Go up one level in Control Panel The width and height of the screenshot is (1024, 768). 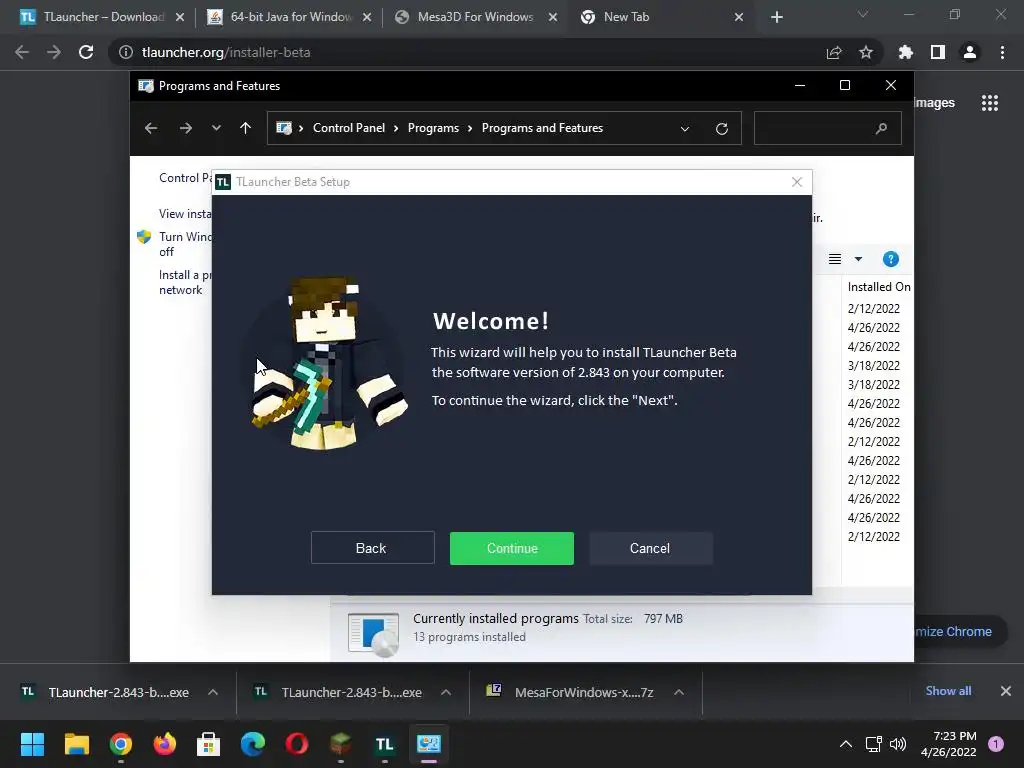tap(246, 128)
